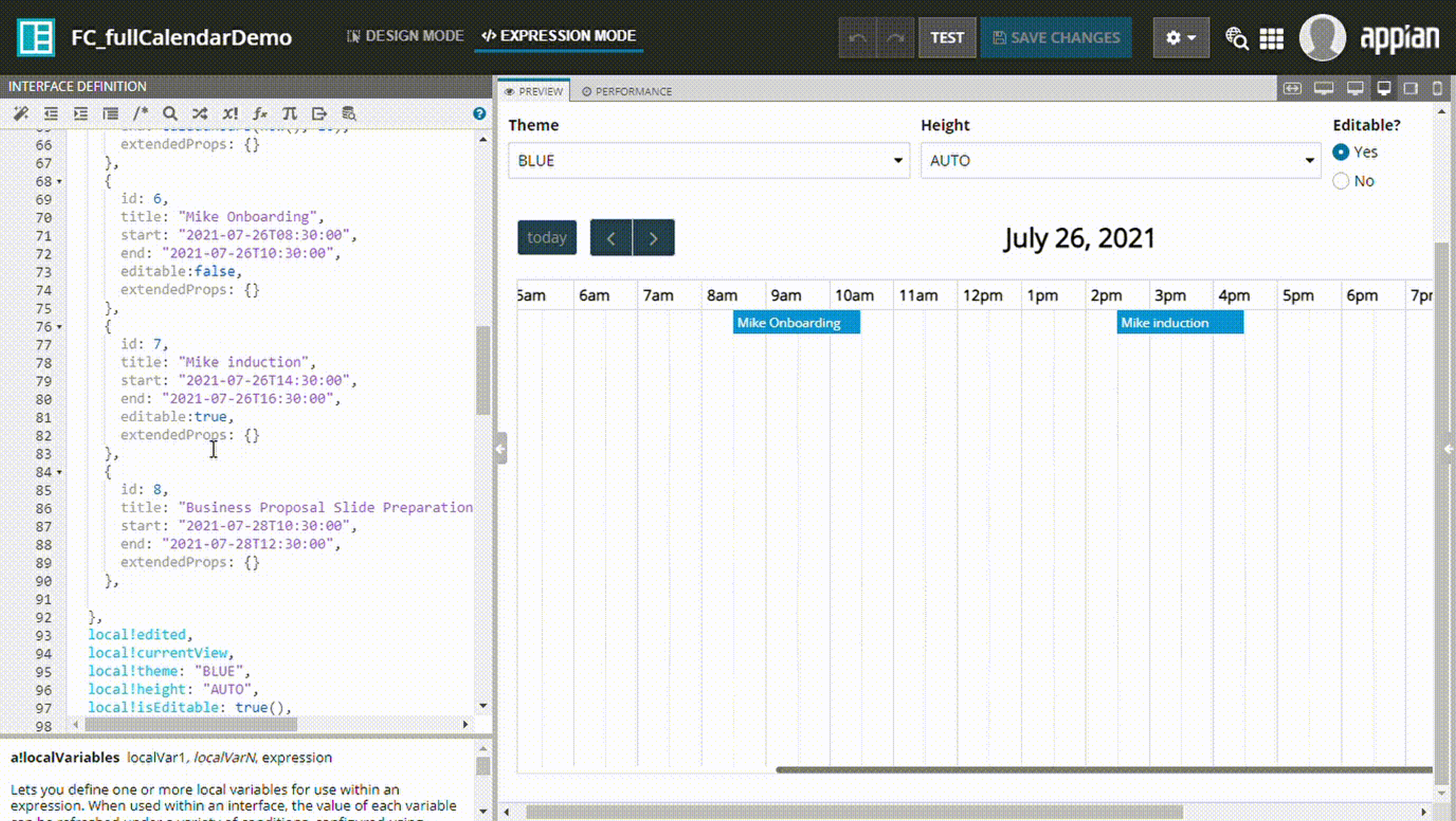Select the highlighted desktop preview icon
Image resolution: width=1456 pixels, height=821 pixels.
point(1384,89)
